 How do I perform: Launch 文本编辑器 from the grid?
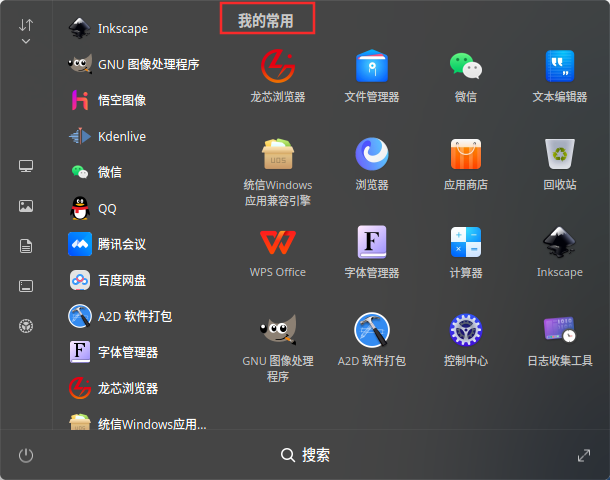click(x=559, y=76)
